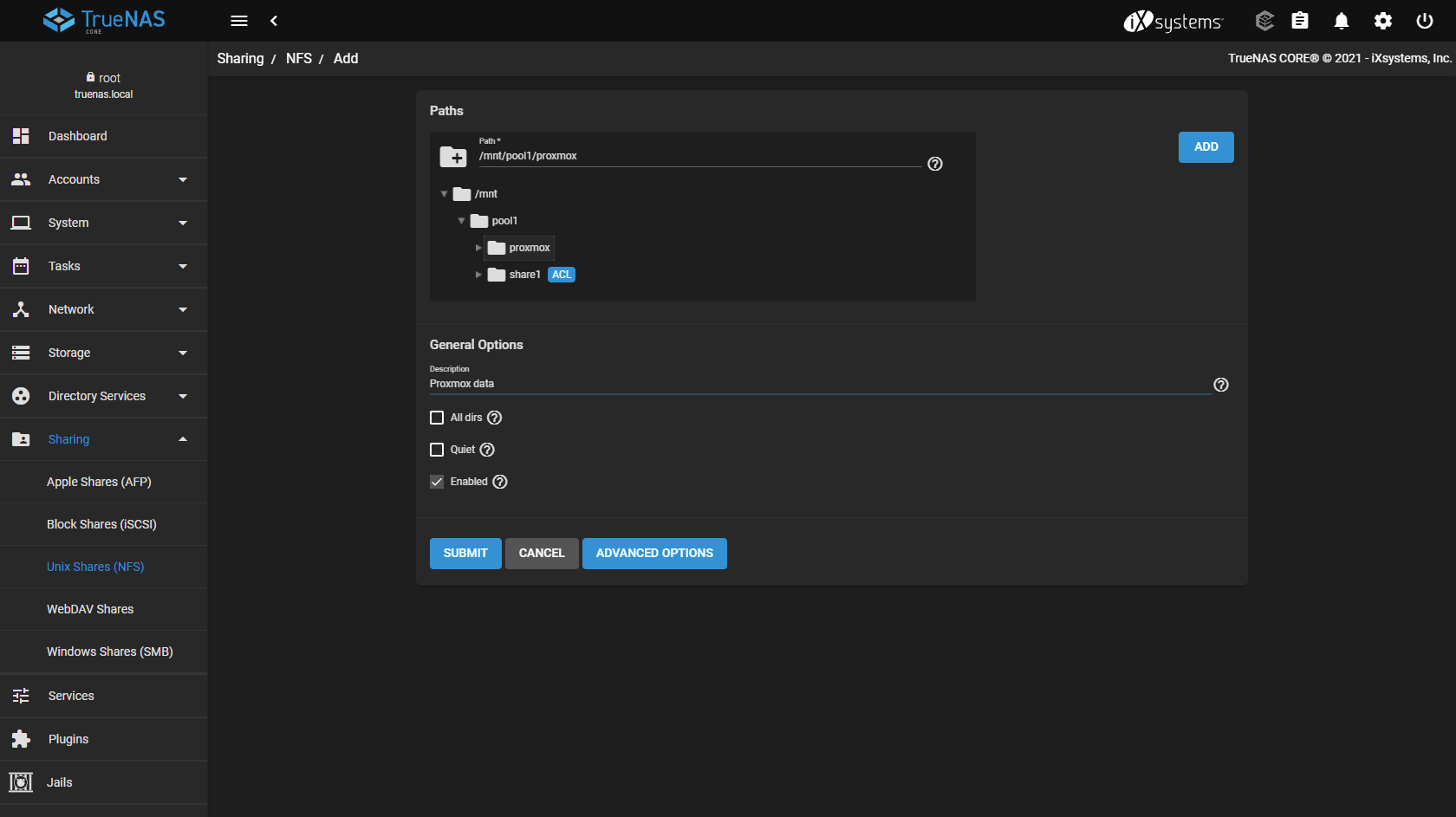
Task: Expand the System menu arrow
Action: click(183, 223)
